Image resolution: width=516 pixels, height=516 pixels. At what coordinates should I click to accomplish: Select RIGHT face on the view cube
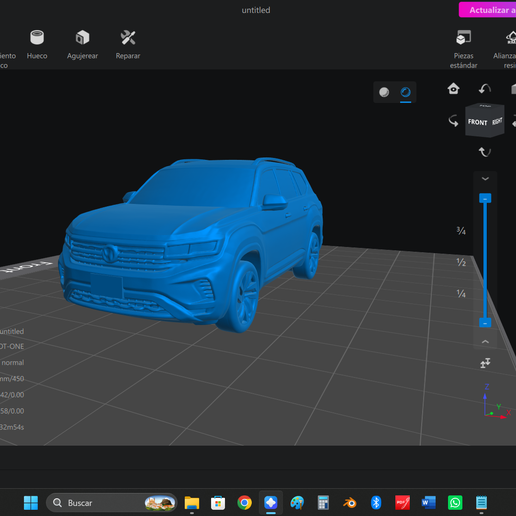pyautogui.click(x=497, y=121)
